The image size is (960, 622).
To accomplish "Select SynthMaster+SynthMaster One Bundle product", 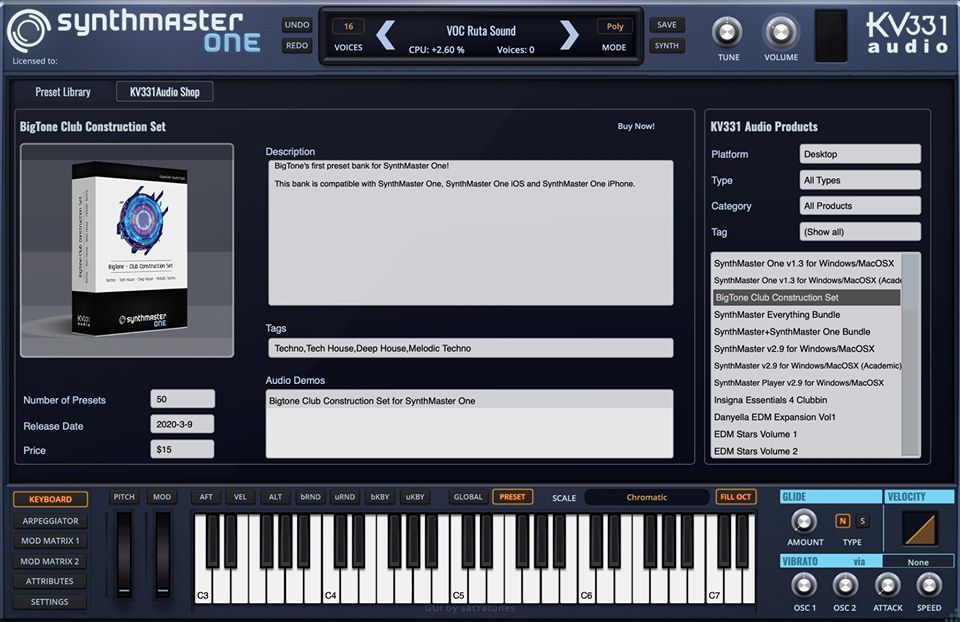I will pos(806,332).
